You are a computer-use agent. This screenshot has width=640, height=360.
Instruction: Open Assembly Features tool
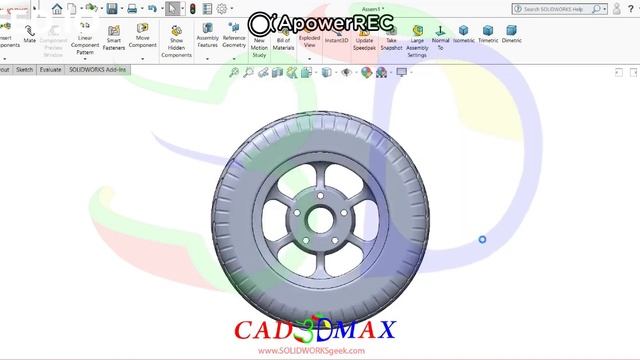tap(207, 36)
